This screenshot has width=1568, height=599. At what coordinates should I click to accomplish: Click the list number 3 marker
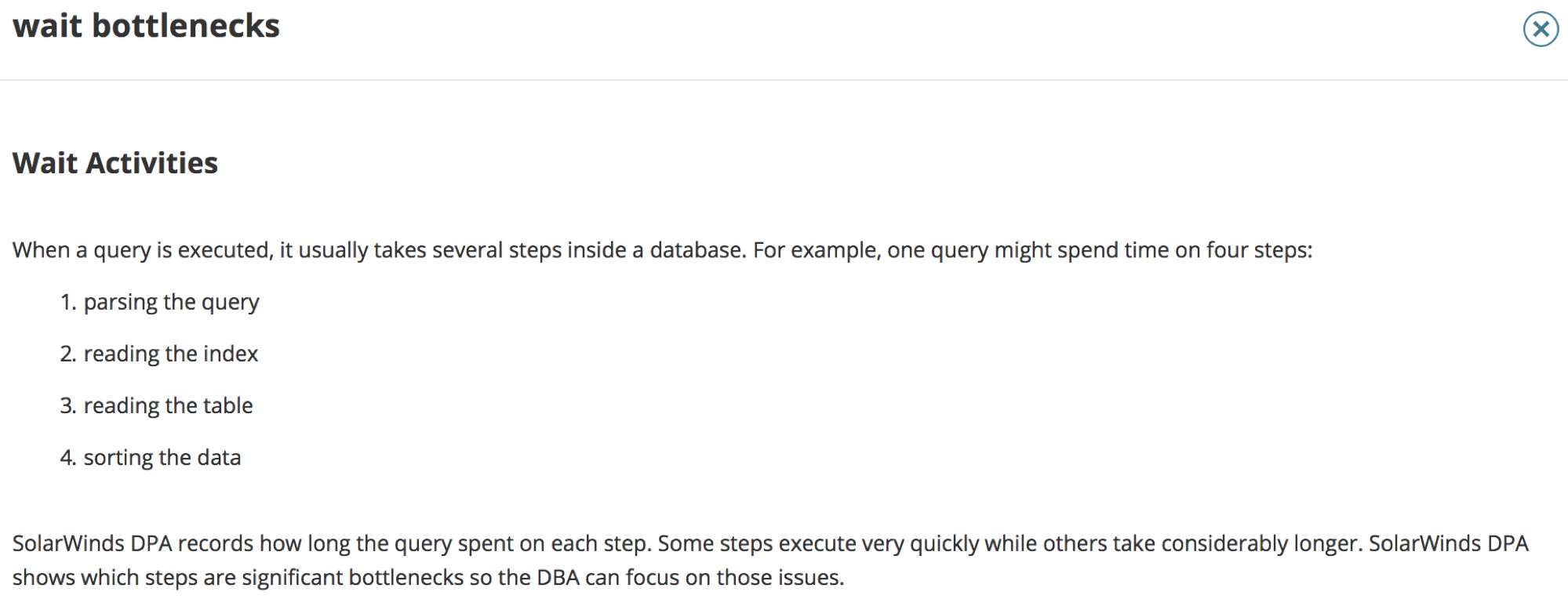tap(68, 405)
